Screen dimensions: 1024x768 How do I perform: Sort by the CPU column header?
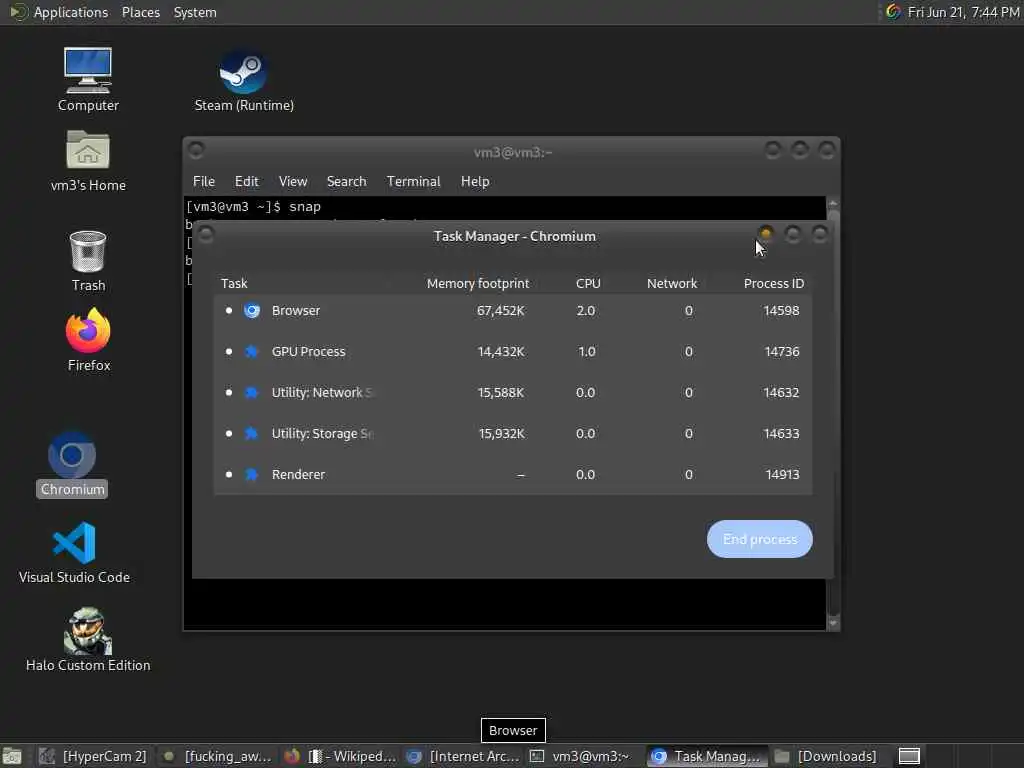[x=588, y=283]
